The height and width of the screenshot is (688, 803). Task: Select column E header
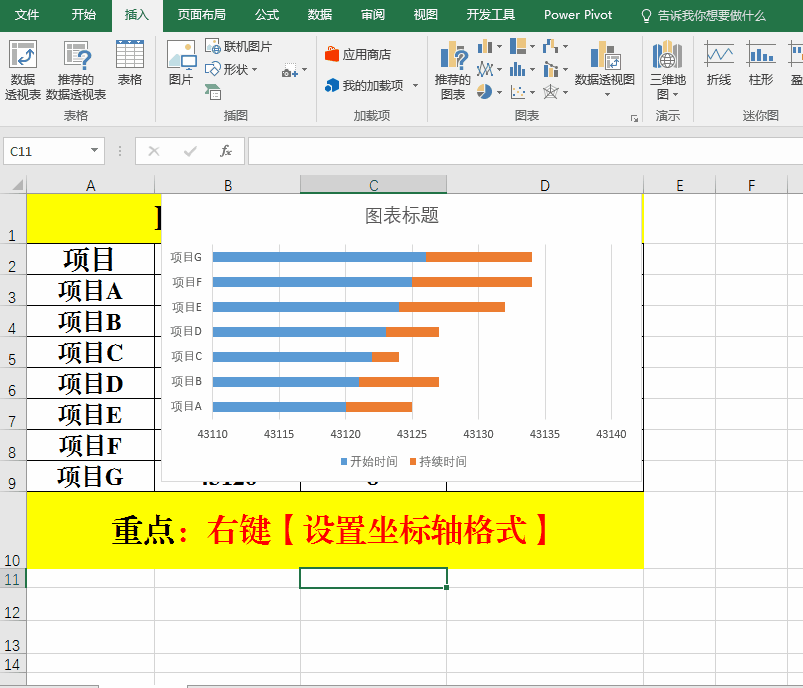[679, 185]
